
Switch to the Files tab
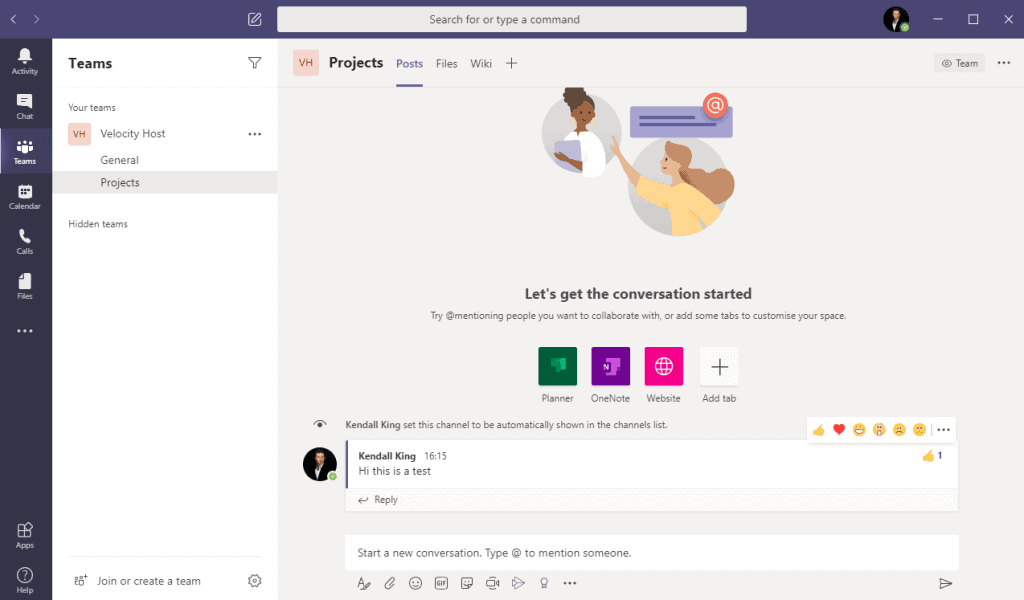click(x=447, y=63)
